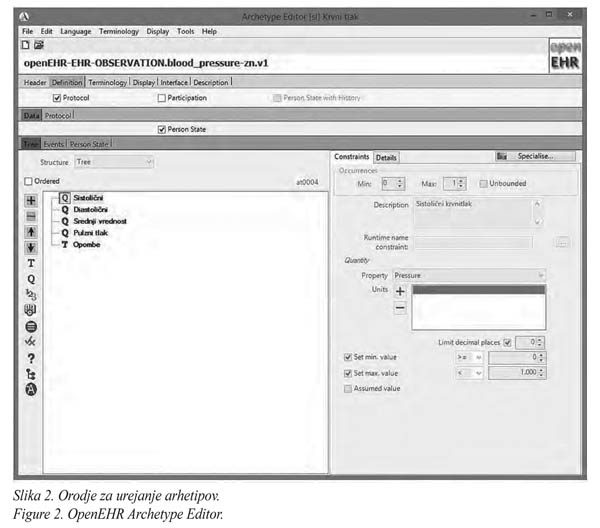Screen dimensions: 600x528
Task: Open the Property dropdown showing Pressure
Action: pyautogui.click(x=469, y=275)
